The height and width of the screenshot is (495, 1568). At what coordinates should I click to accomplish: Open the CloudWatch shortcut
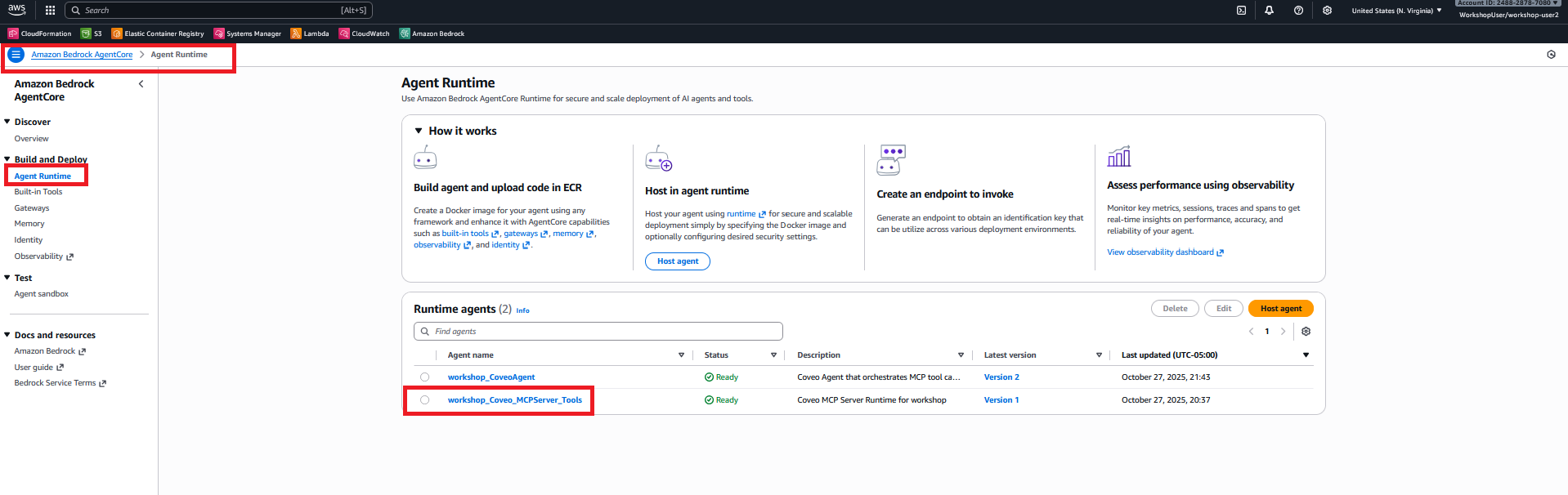pos(365,33)
